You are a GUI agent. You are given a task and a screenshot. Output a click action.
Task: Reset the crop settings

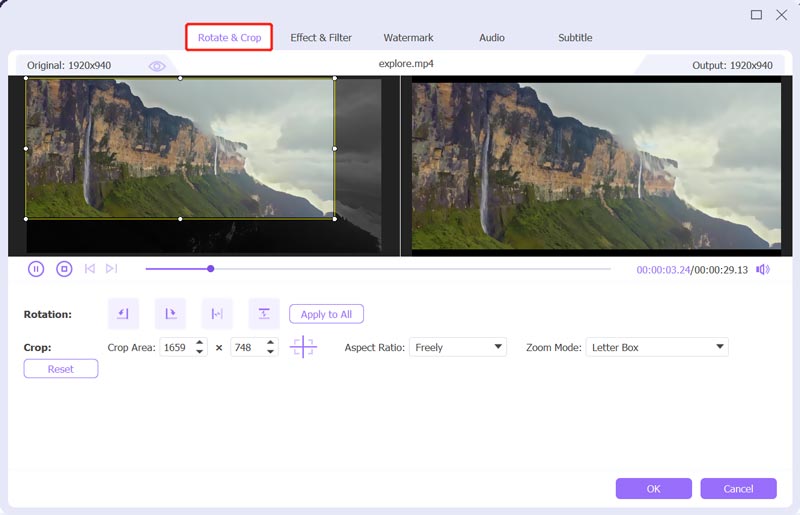(61, 369)
